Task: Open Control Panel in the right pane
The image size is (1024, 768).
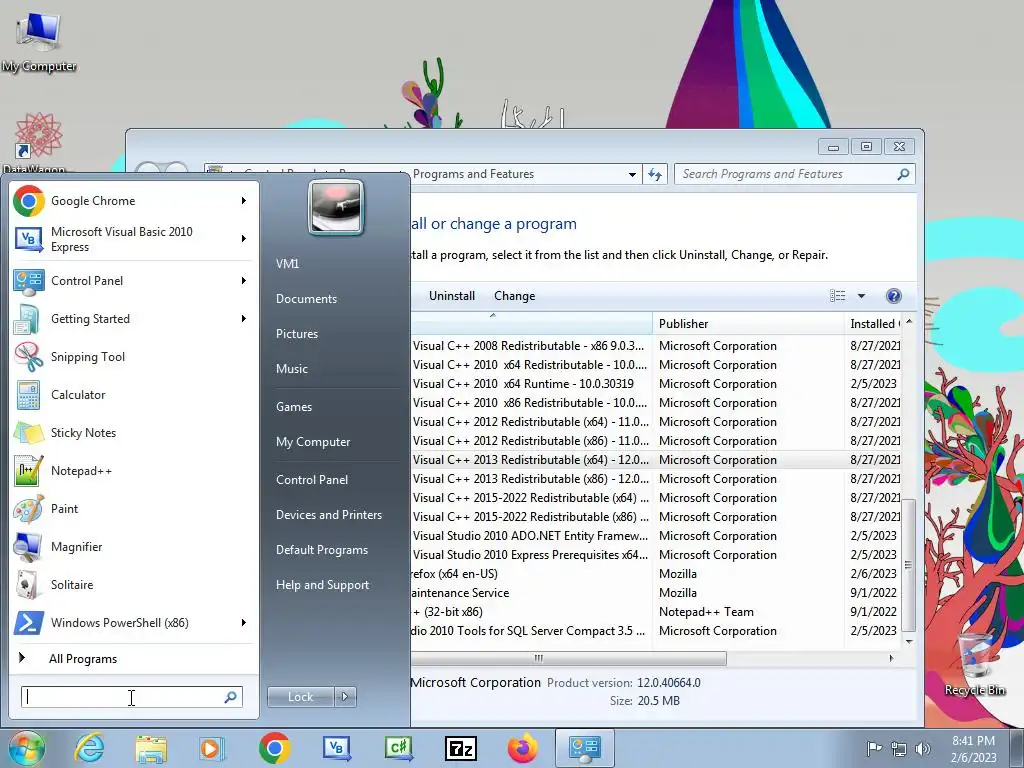Action: [x=312, y=480]
